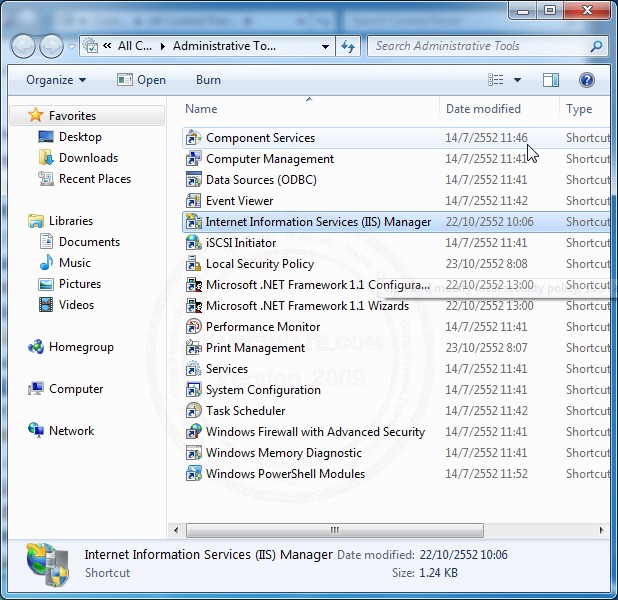Click the Component Services shortcut icon
Screen dimensions: 618x600
(x=194, y=138)
